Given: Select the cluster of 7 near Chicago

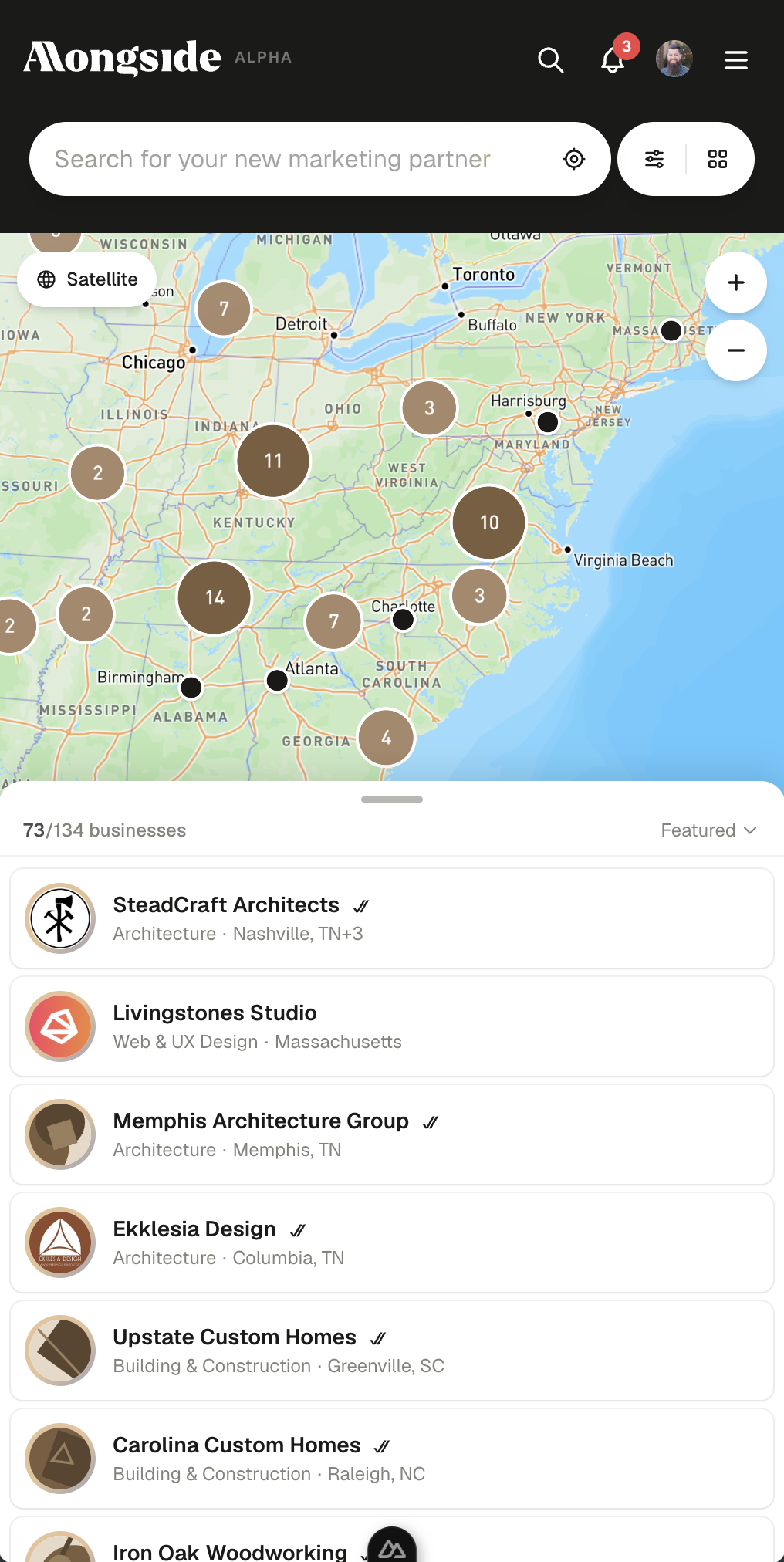Looking at the screenshot, I should tap(224, 309).
